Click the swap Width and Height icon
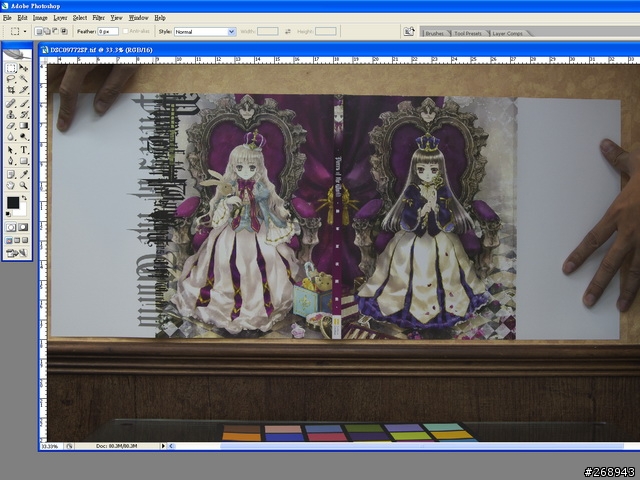 point(288,31)
